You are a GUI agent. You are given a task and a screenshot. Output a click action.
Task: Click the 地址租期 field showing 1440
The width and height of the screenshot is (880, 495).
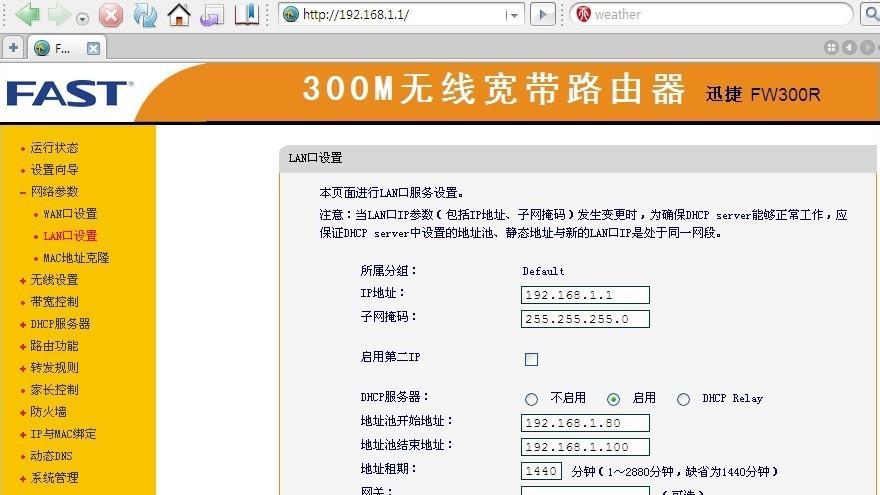541,471
